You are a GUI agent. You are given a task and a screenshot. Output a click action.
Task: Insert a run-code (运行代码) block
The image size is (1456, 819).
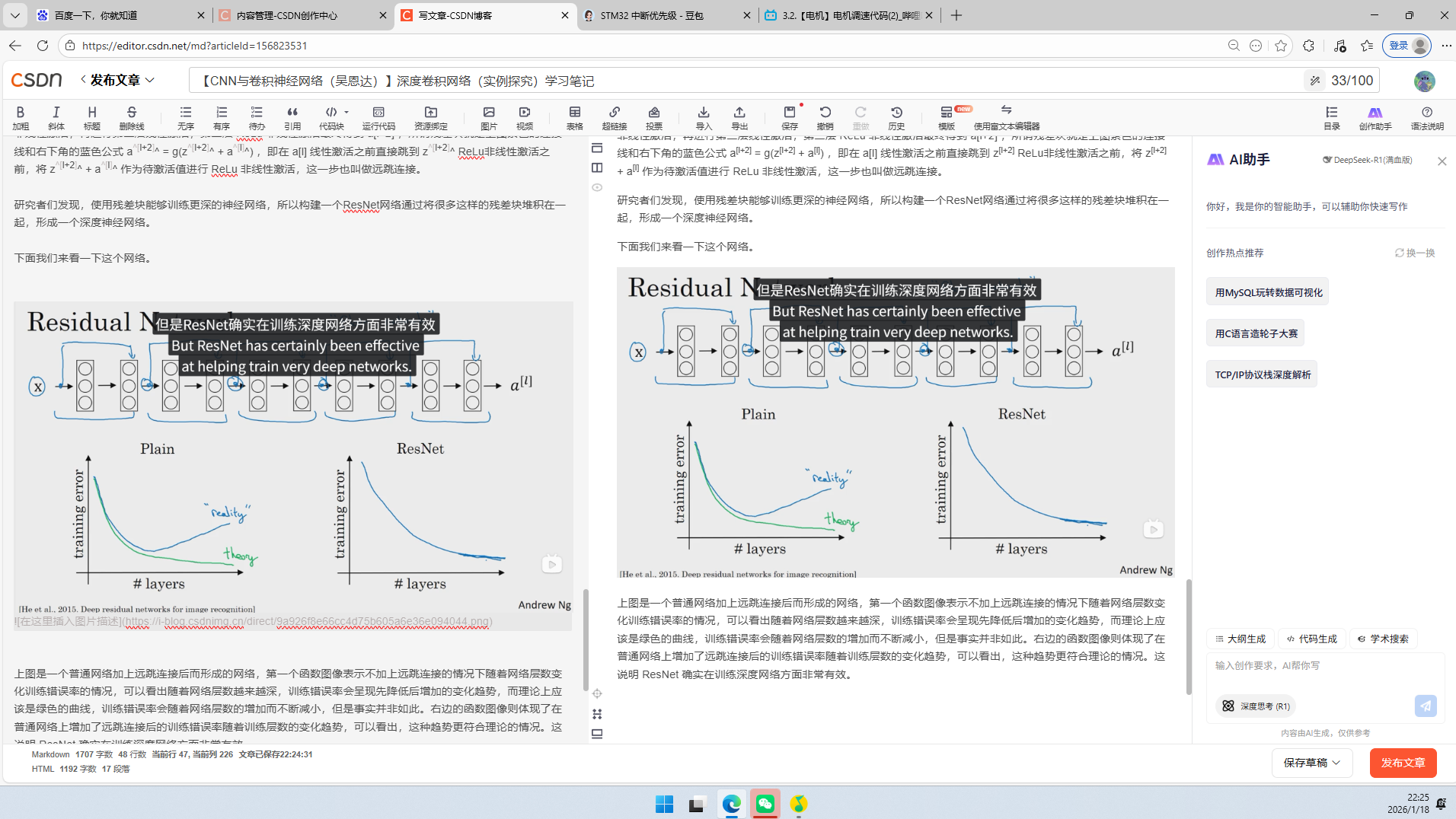pos(378,117)
